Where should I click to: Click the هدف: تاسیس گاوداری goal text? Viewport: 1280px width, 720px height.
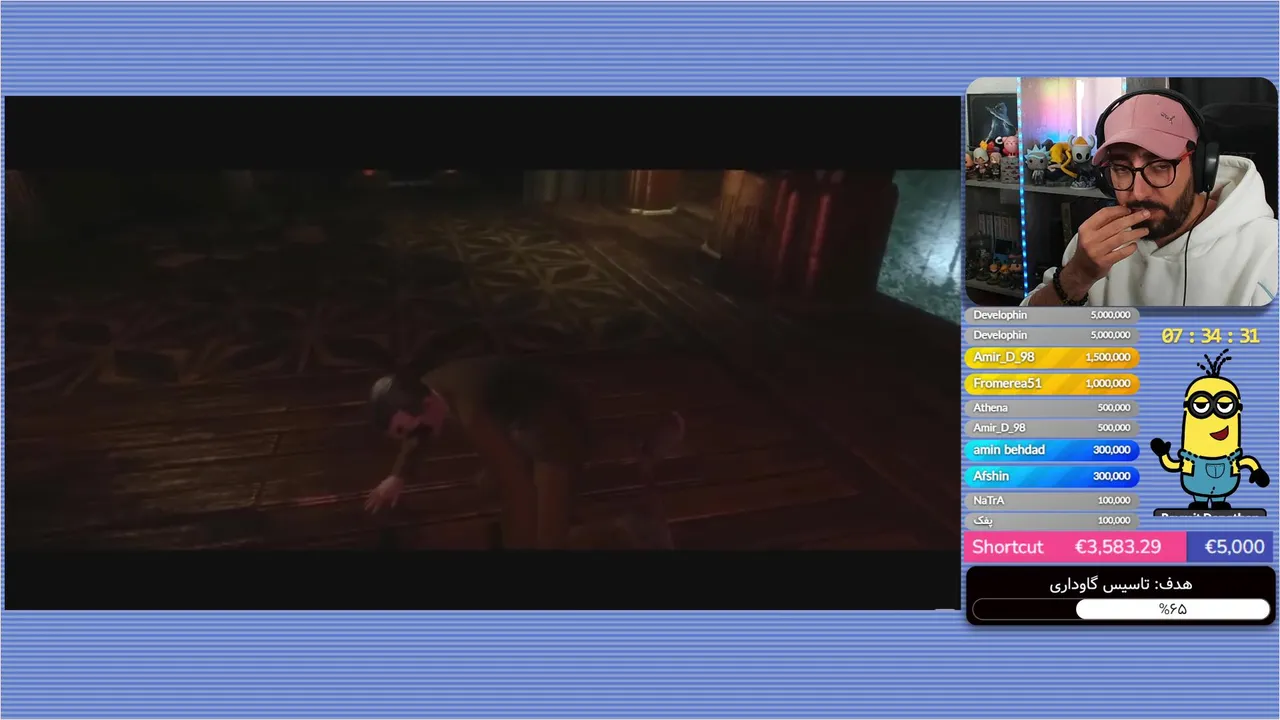click(1120, 584)
